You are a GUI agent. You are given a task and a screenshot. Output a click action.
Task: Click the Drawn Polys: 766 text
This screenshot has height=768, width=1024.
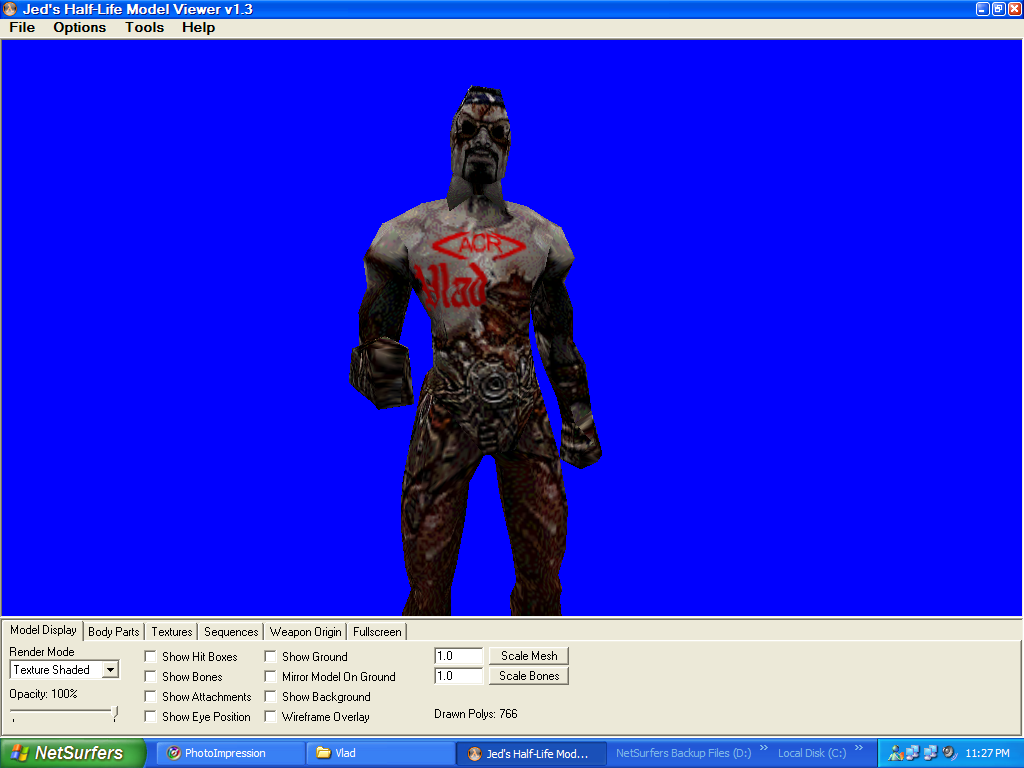pos(475,714)
